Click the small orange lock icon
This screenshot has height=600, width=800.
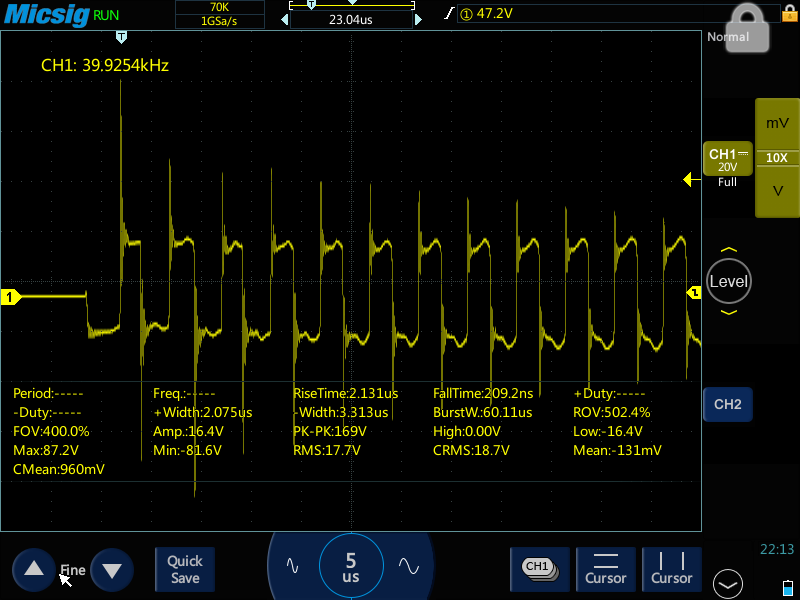[789, 12]
